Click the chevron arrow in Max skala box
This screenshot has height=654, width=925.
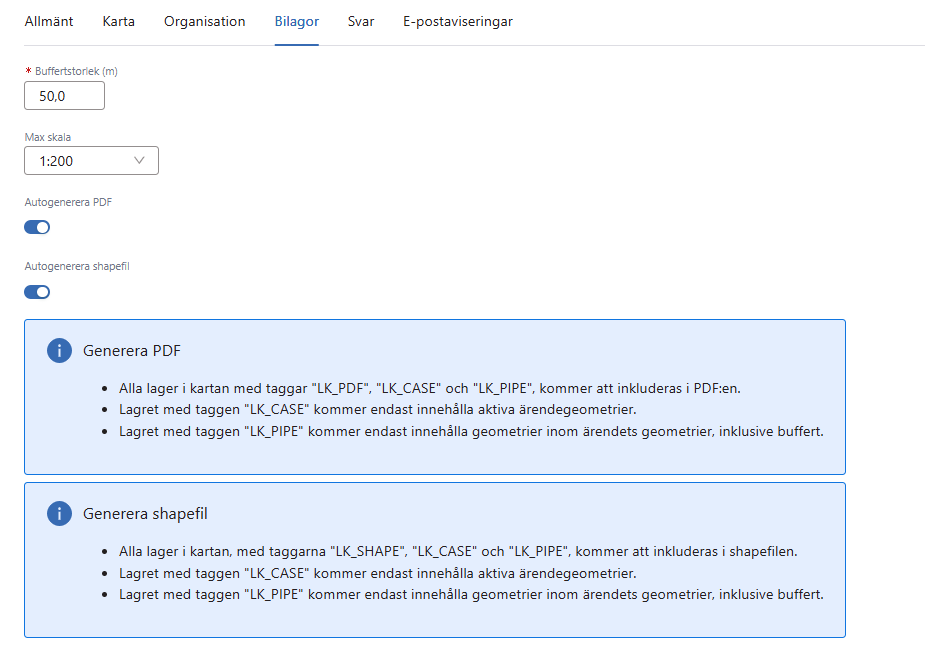click(x=139, y=161)
